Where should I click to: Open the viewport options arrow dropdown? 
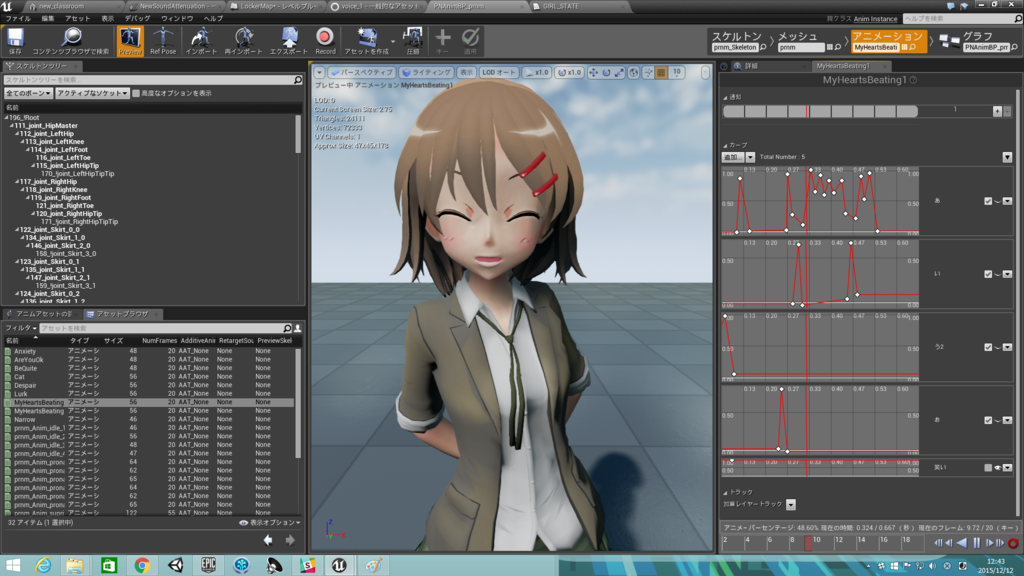tap(319, 72)
